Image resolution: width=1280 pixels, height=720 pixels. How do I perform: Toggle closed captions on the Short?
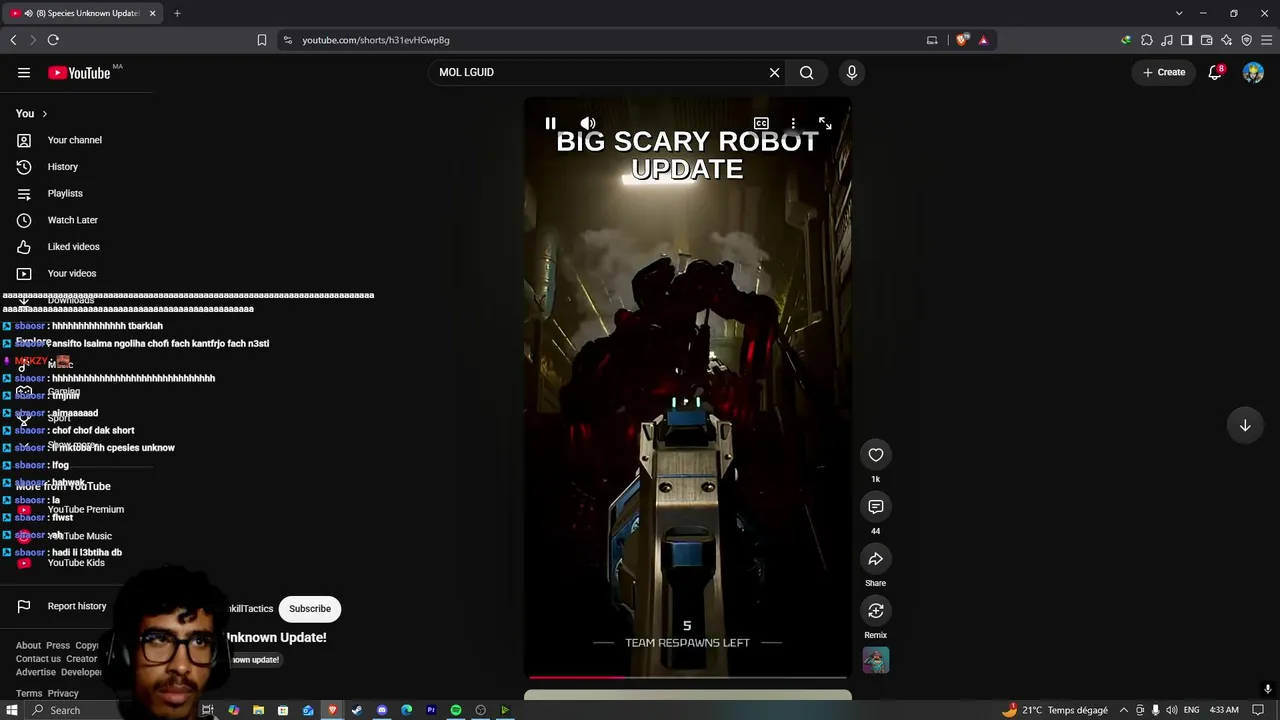pyautogui.click(x=761, y=123)
